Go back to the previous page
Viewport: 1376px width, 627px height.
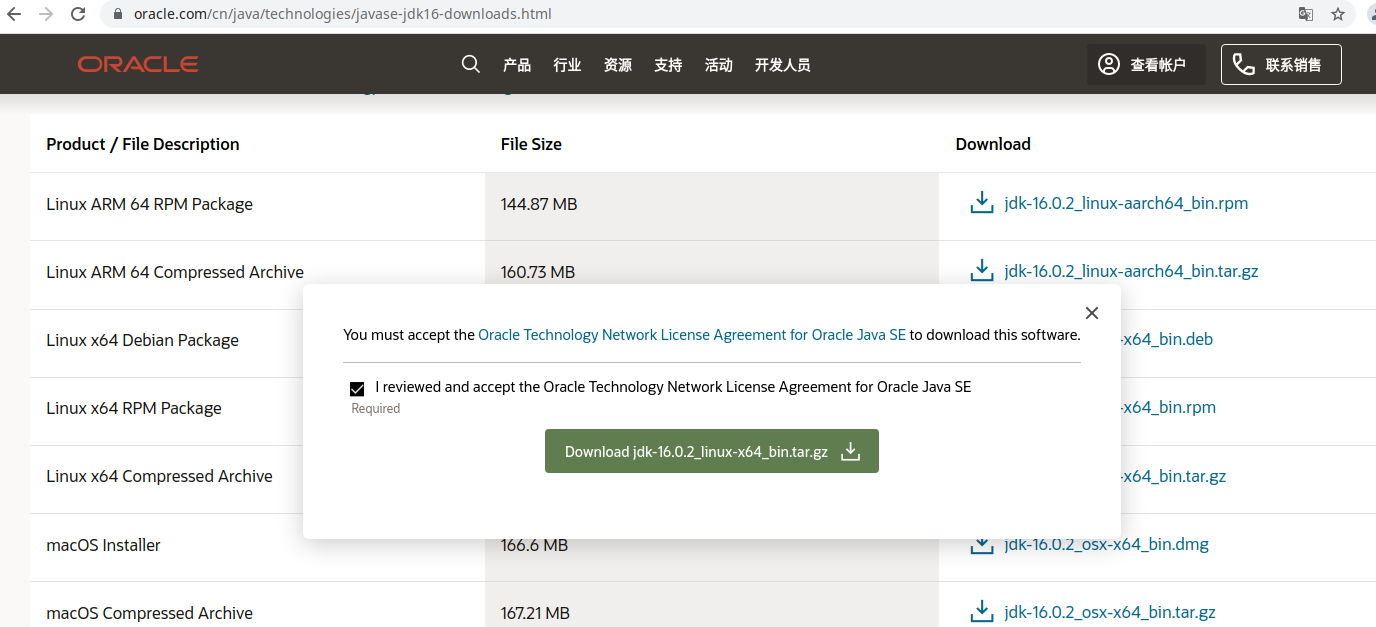(14, 14)
